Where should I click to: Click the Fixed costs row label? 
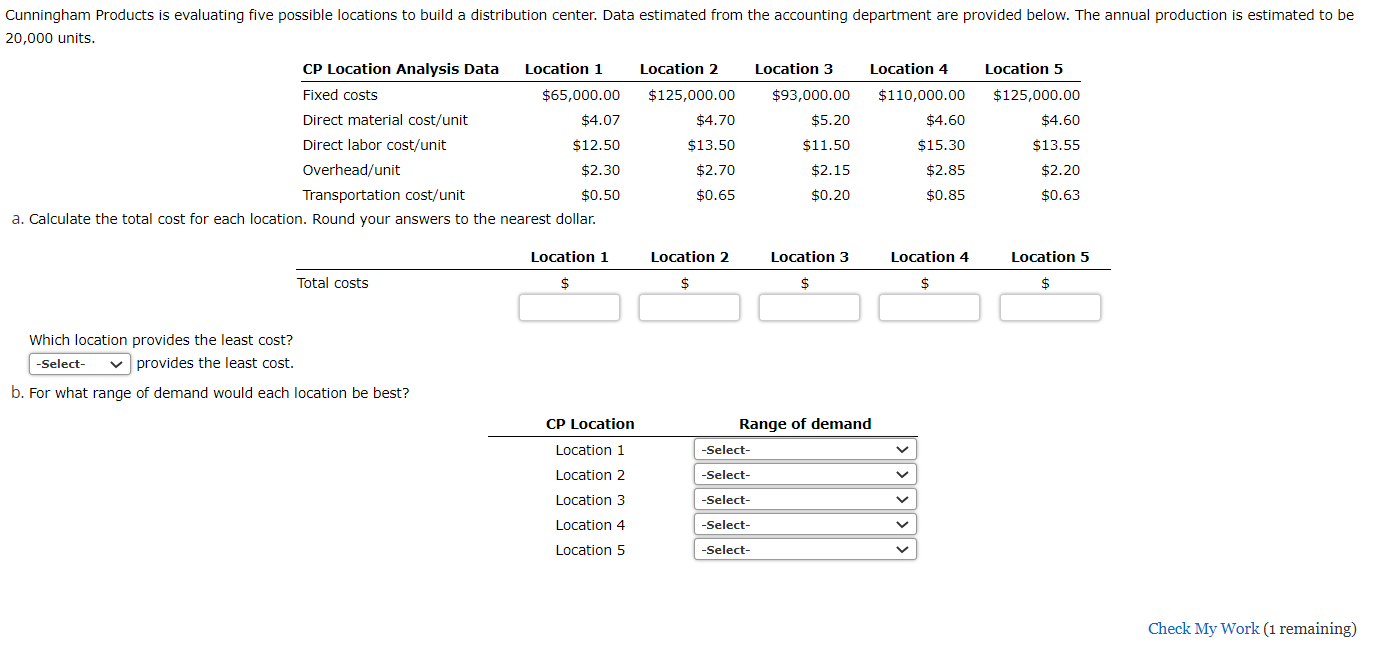click(x=340, y=95)
